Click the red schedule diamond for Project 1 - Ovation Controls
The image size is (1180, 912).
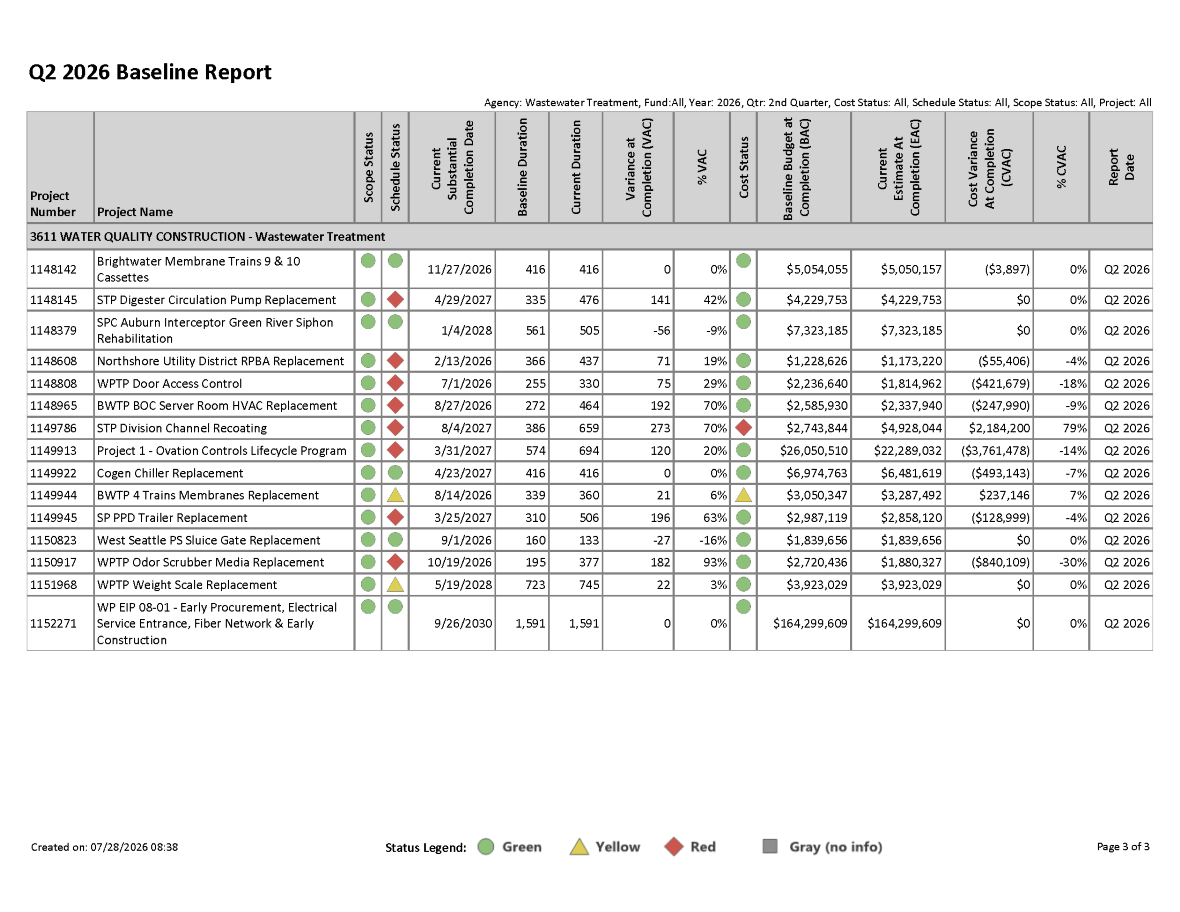pyautogui.click(x=395, y=450)
